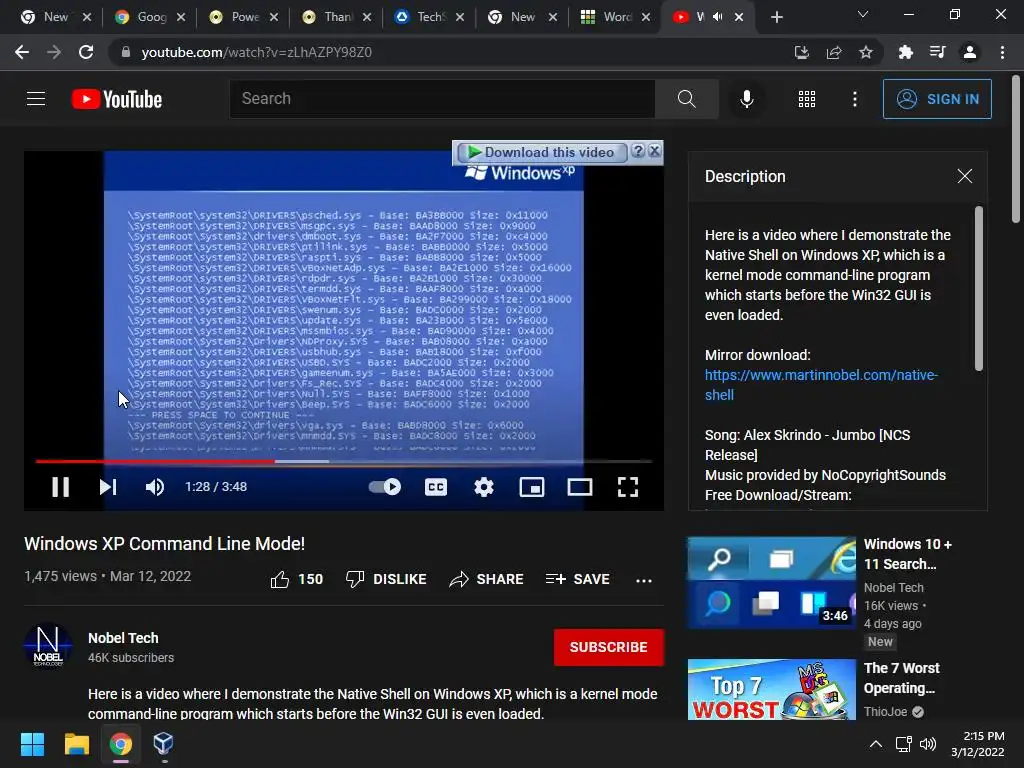
Task: Click the address bar URL
Action: pos(257,52)
